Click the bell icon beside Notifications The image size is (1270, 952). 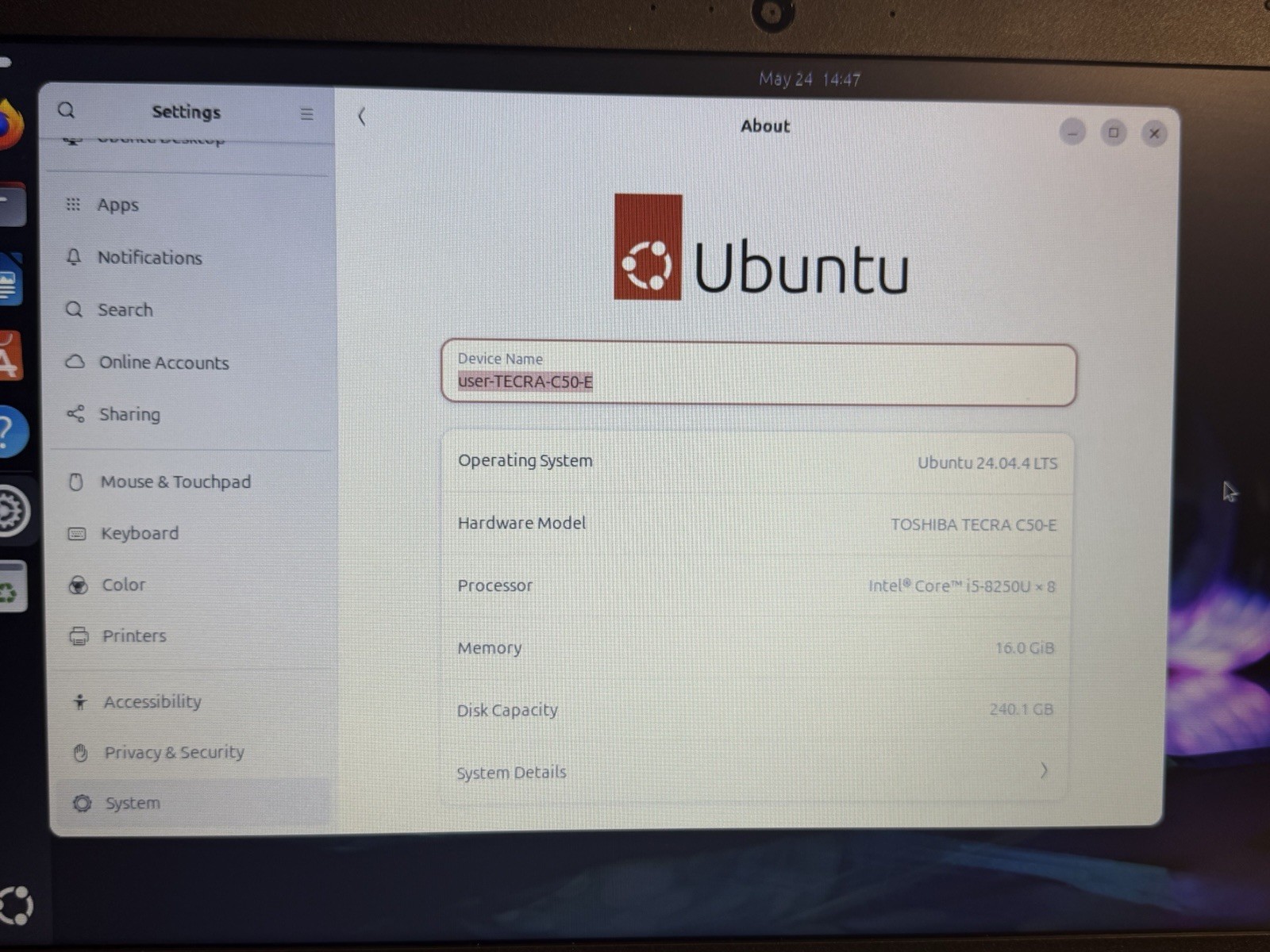point(74,257)
